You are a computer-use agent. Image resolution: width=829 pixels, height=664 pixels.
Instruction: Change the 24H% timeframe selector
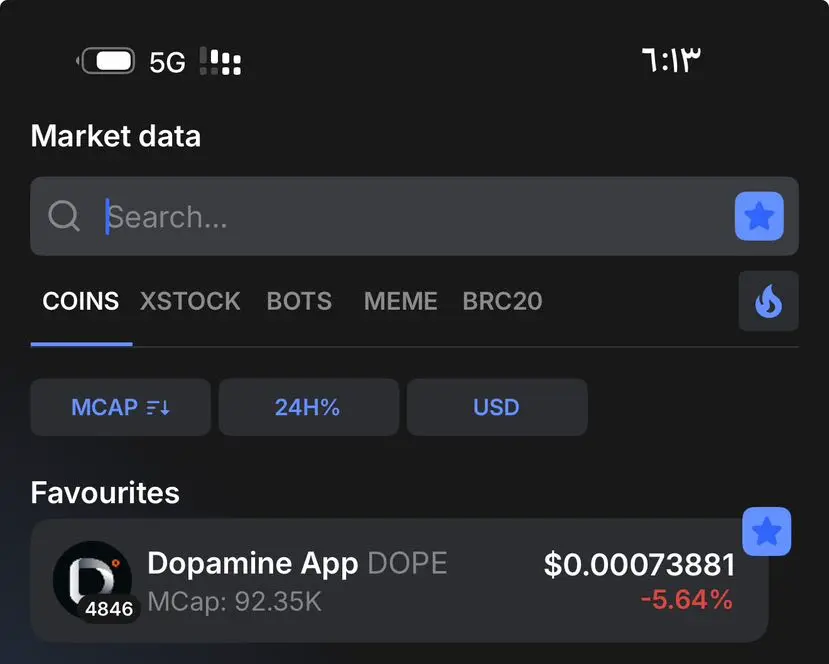pos(309,407)
